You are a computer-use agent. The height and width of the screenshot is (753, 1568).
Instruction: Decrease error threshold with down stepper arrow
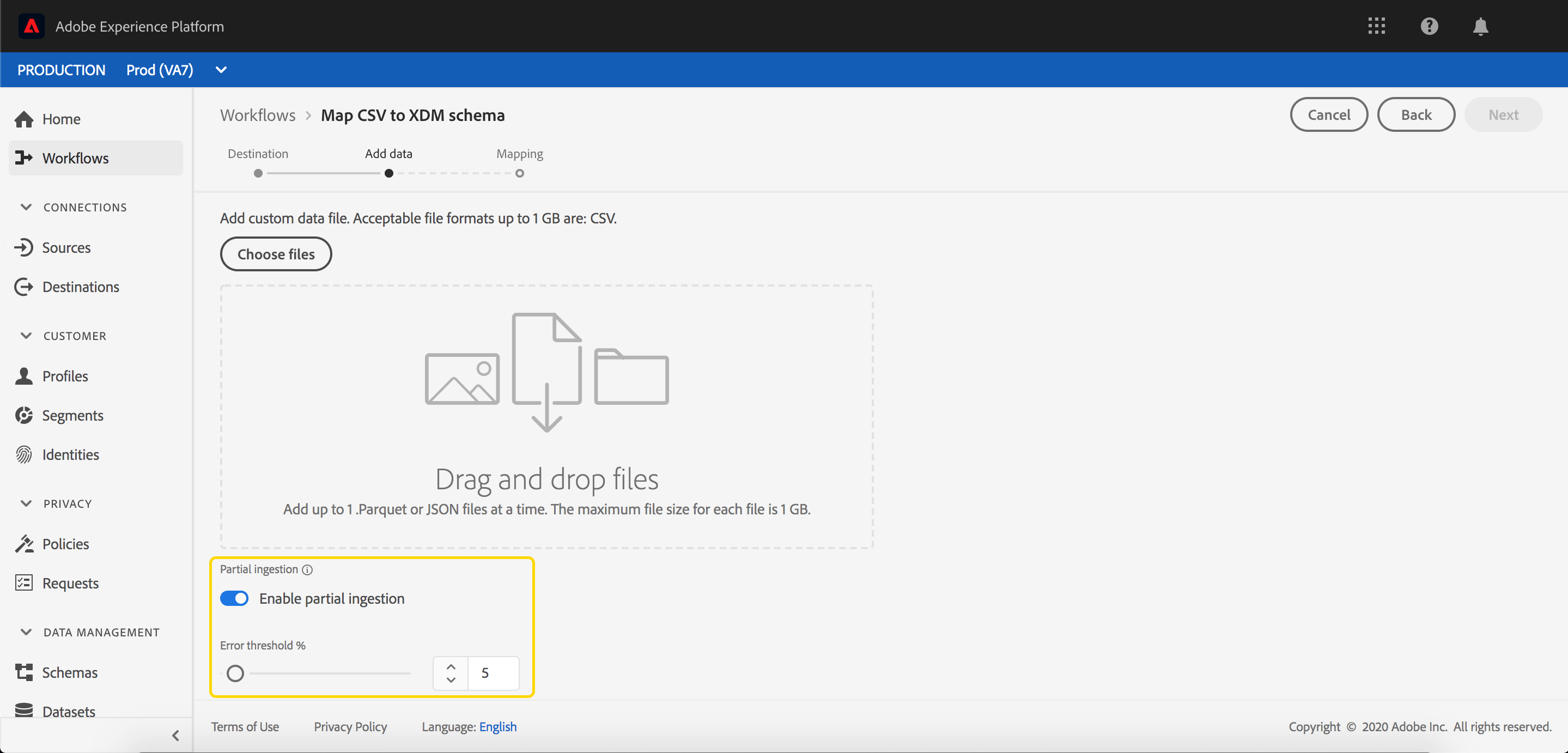(451, 680)
